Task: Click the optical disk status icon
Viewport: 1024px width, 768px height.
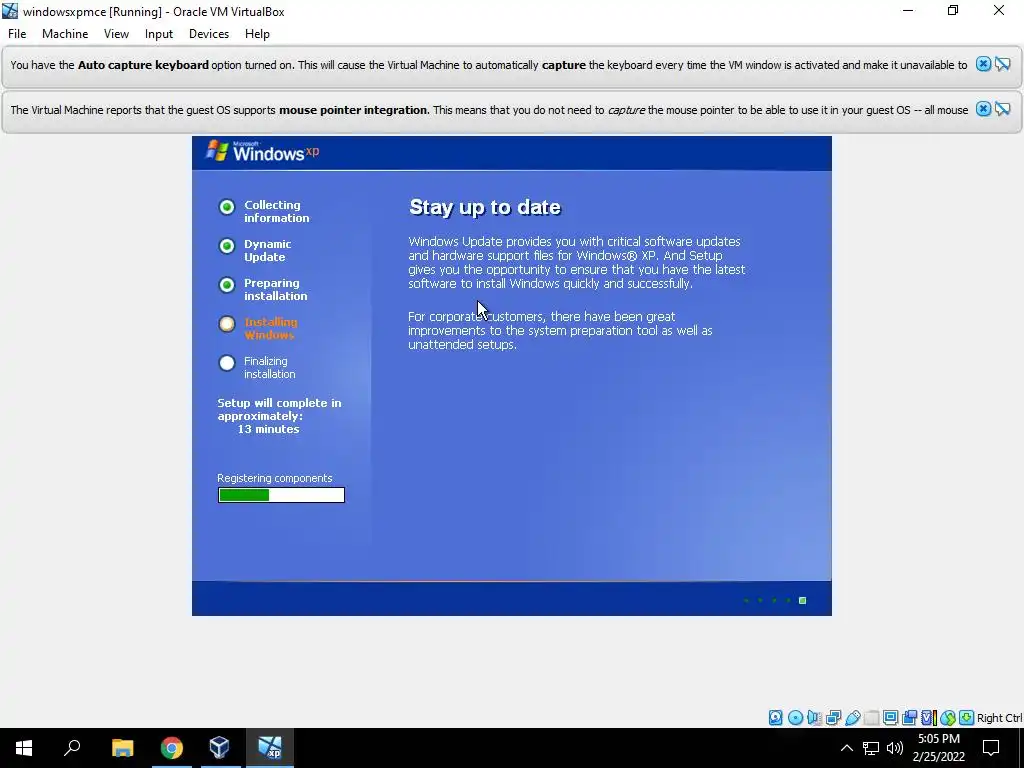Action: tap(795, 718)
